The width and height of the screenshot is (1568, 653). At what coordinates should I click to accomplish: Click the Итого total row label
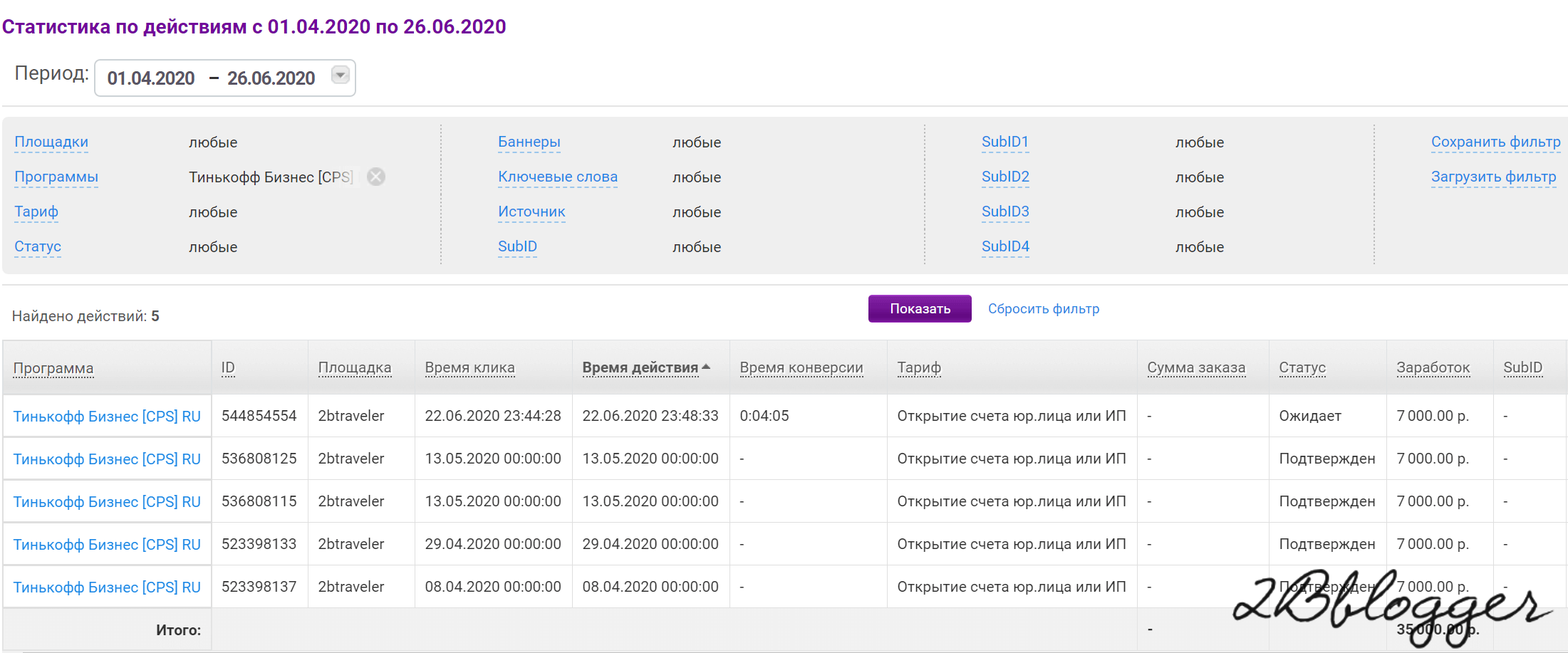click(178, 630)
